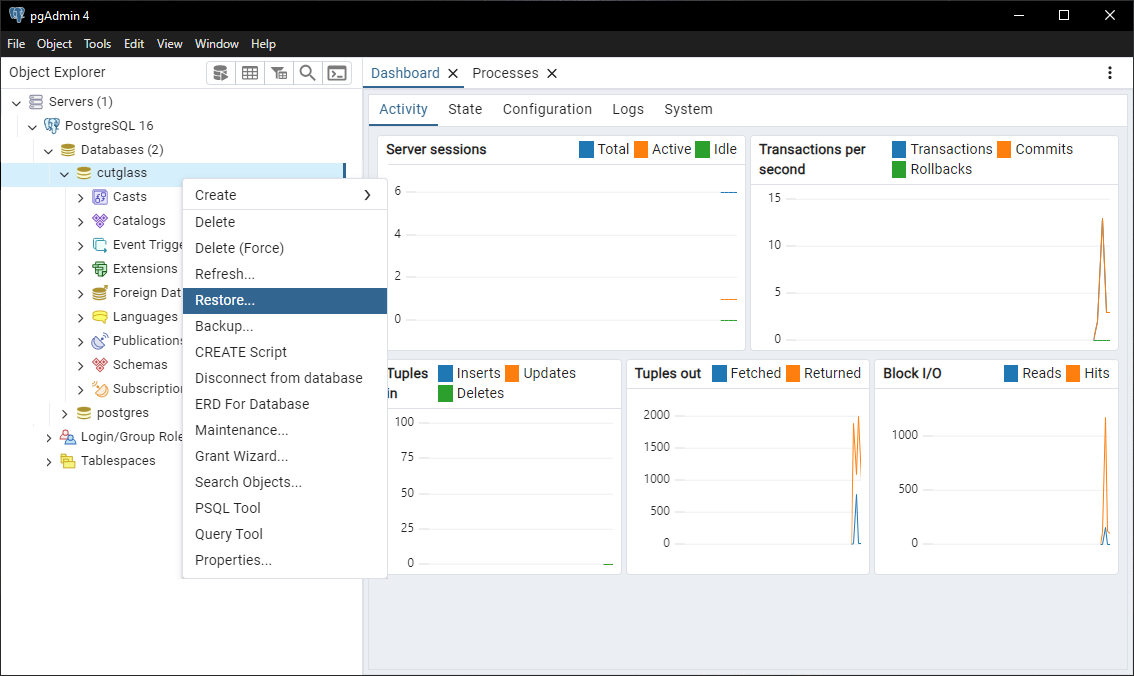
Task: Click the Catalogs node icon in tree
Action: [x=100, y=221]
